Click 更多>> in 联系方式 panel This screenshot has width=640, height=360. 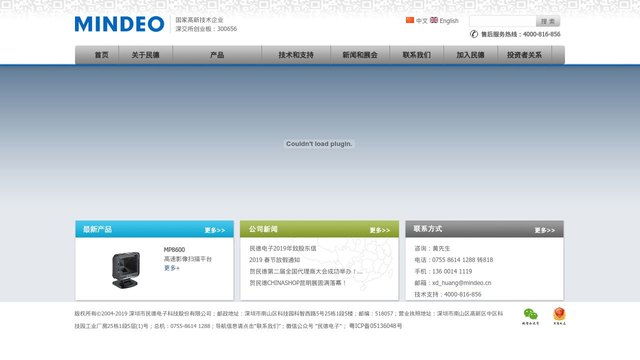point(544,230)
